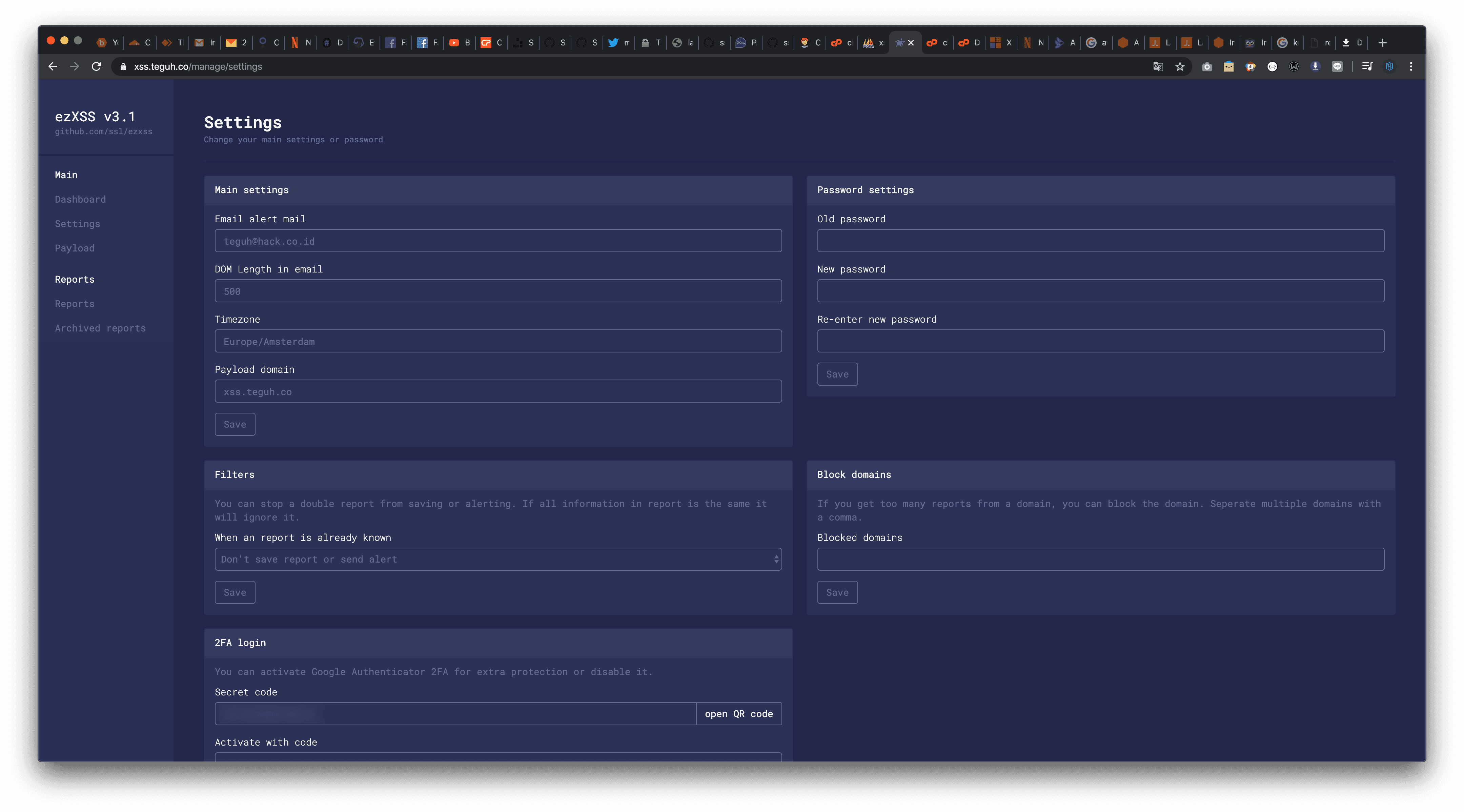Click the Google Translate icon in address bar
The width and height of the screenshot is (1464, 812).
[1158, 66]
